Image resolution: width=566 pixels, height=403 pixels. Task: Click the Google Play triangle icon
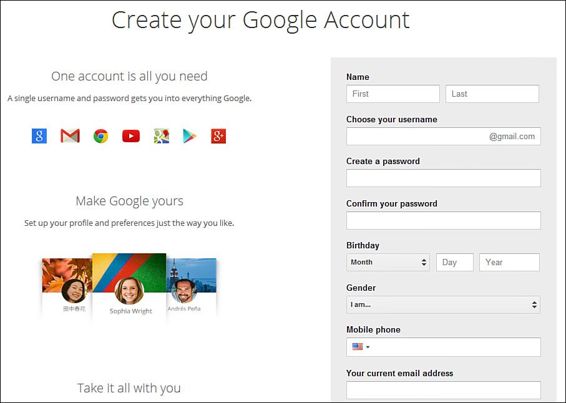[190, 136]
